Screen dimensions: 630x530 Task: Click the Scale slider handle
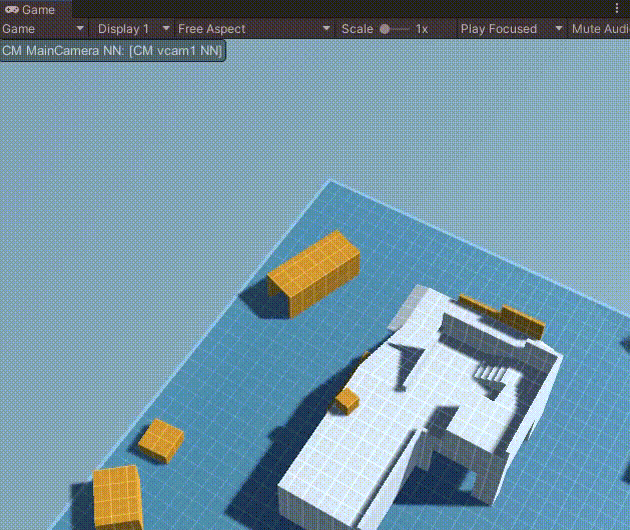click(385, 29)
